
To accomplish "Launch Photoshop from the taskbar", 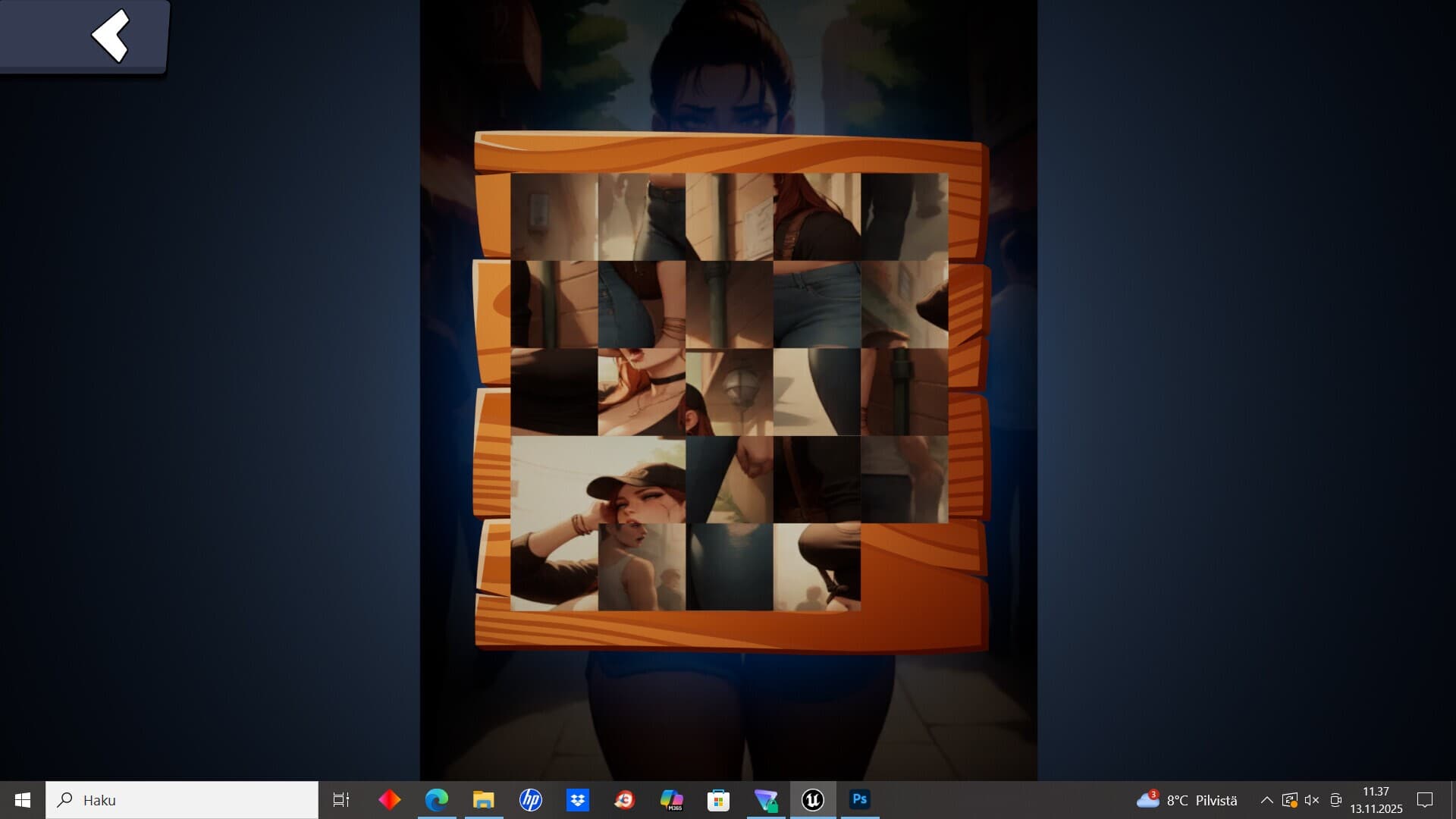I will [x=859, y=799].
